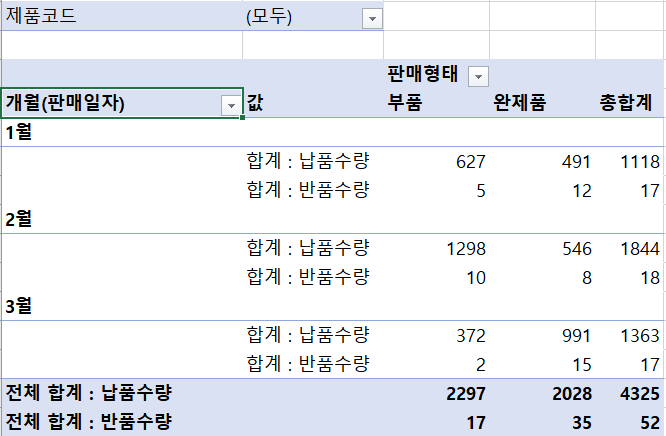Select the 총합계 column header
Image resolution: width=666 pixels, height=436 pixels.
click(625, 103)
